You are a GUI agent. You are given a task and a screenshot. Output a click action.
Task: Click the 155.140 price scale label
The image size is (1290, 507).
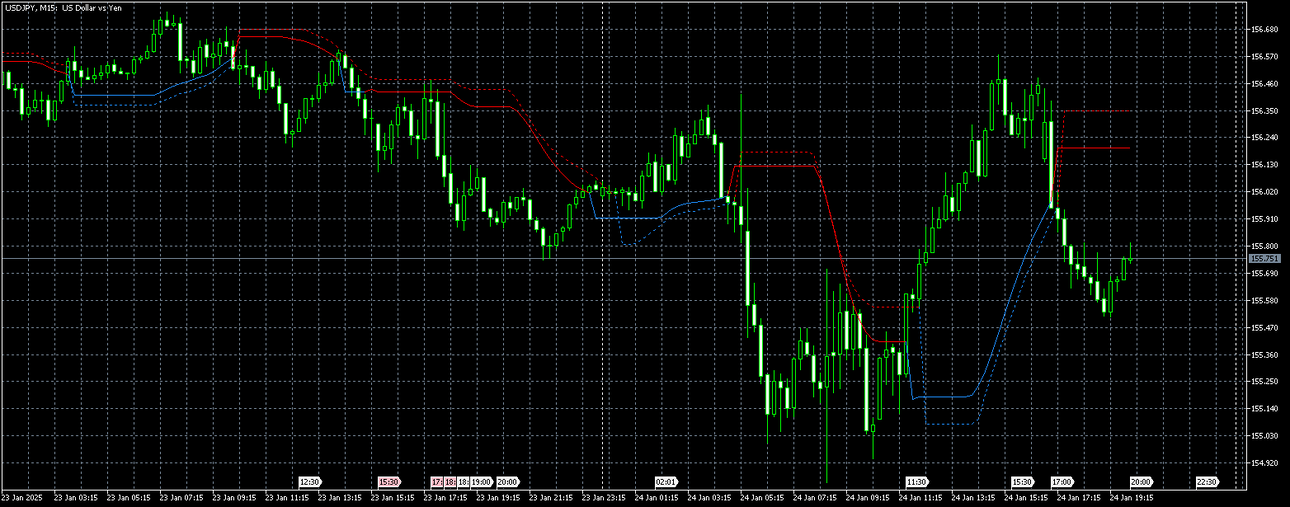tap(1266, 408)
